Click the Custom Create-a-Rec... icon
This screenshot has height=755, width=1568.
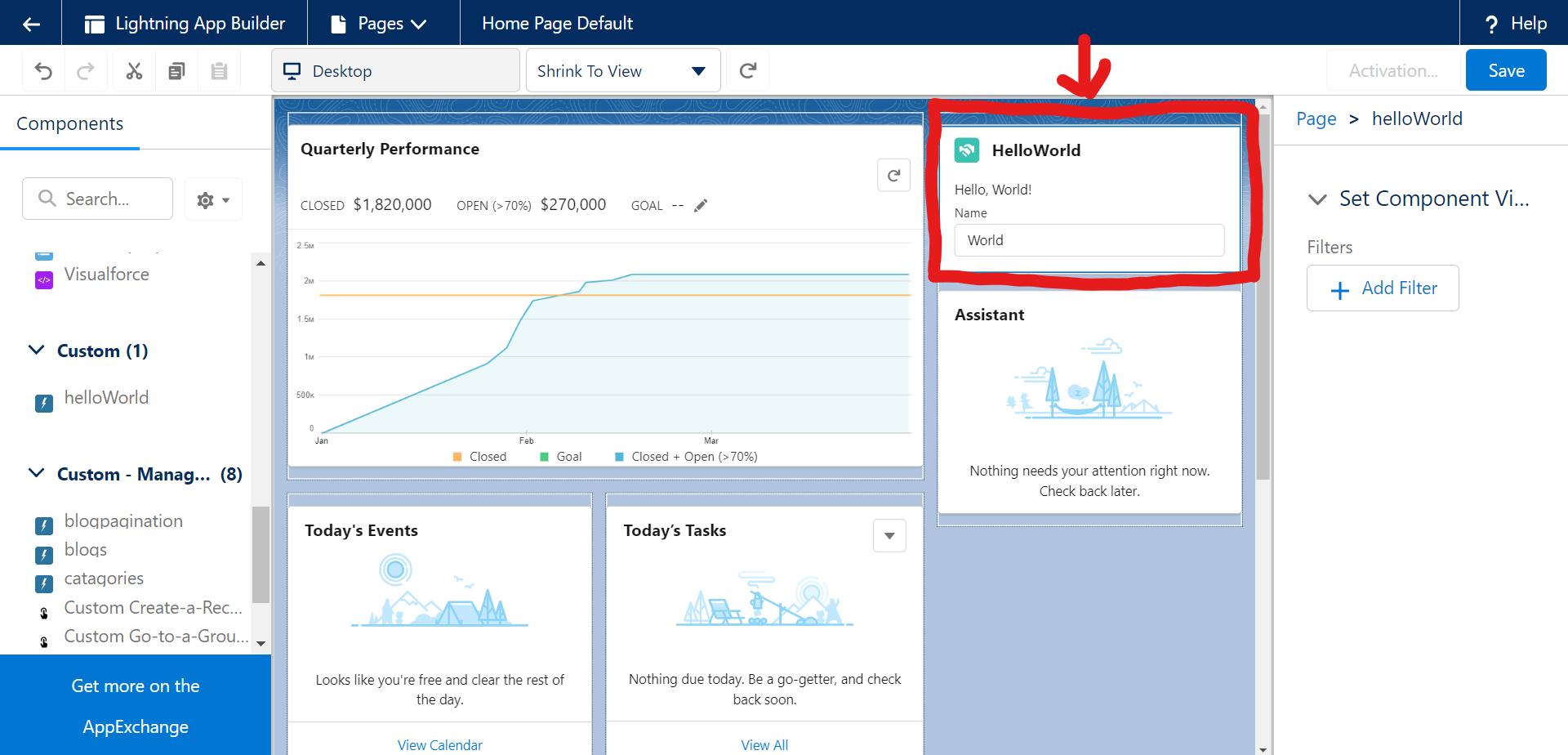(44, 613)
